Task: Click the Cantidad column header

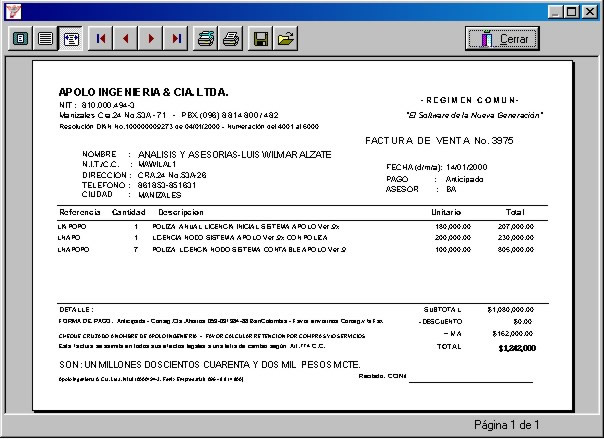Action: click(128, 212)
